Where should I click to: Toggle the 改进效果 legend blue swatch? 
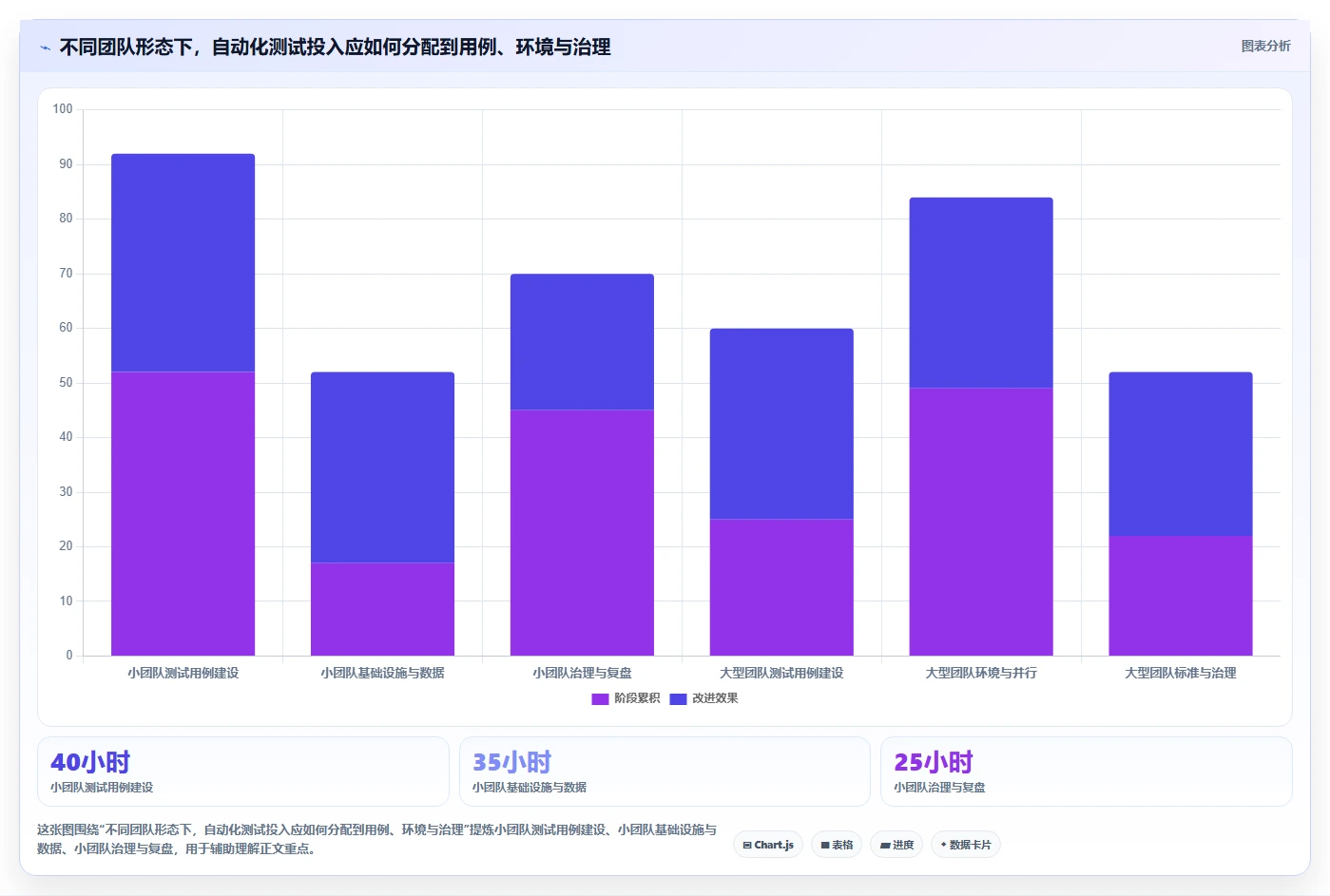coord(678,698)
